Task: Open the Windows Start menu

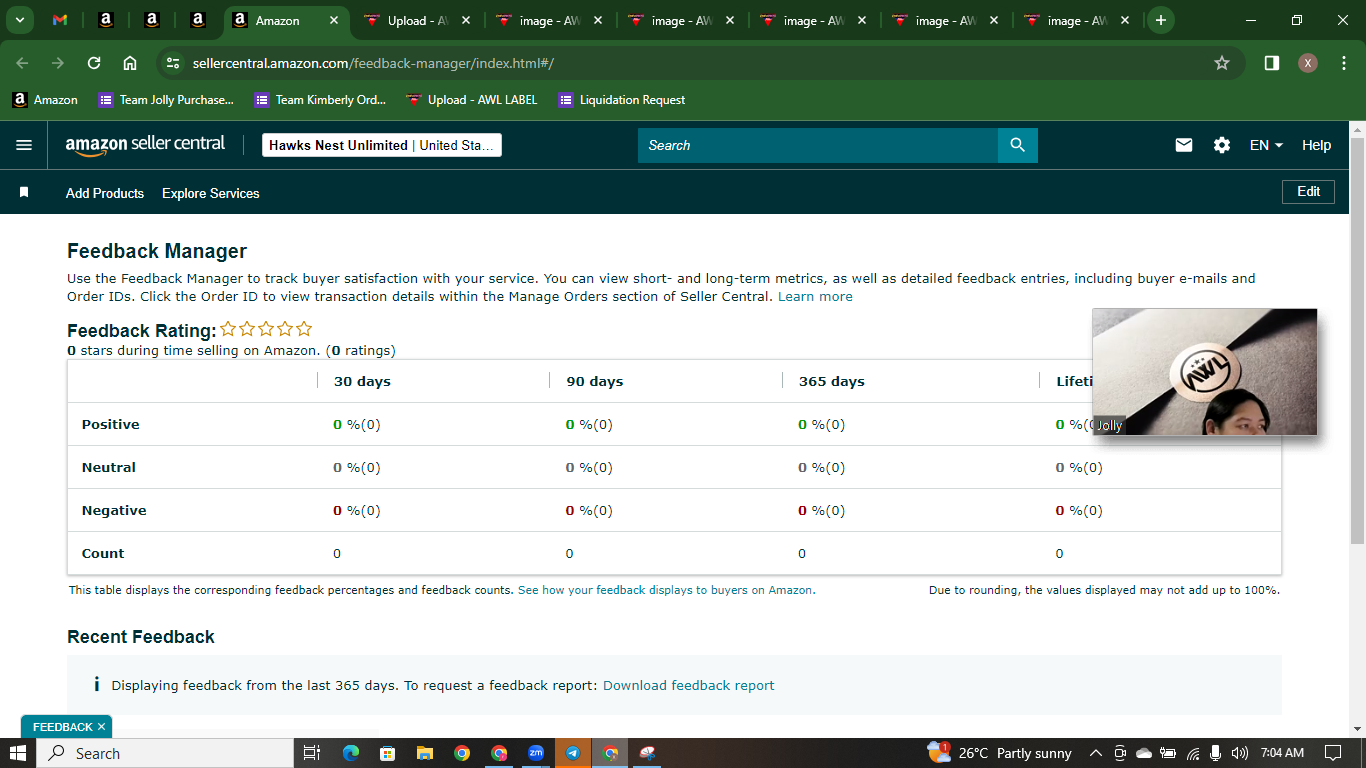Action: pyautogui.click(x=18, y=753)
